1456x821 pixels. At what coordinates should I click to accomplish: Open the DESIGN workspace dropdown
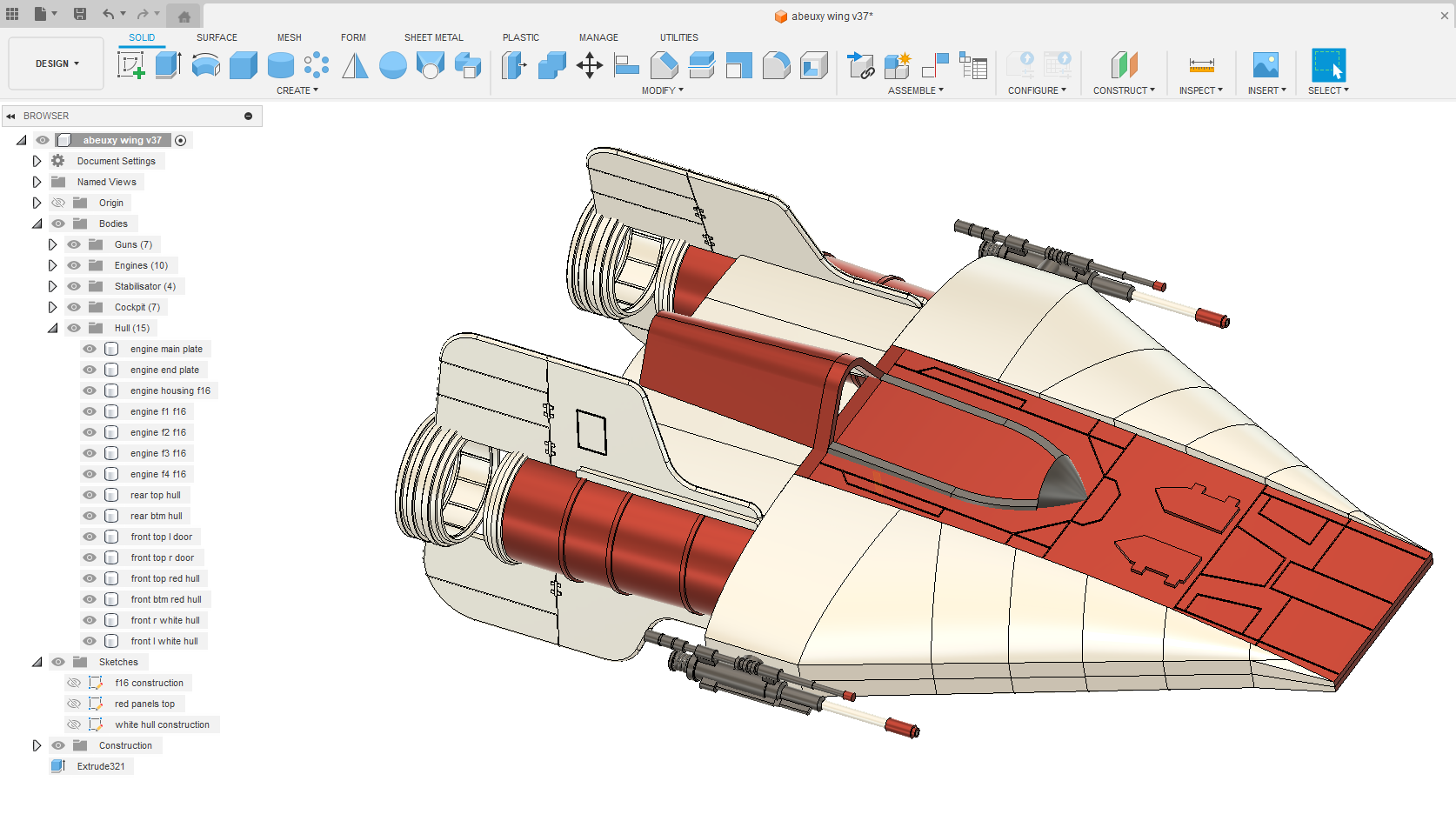(x=57, y=63)
